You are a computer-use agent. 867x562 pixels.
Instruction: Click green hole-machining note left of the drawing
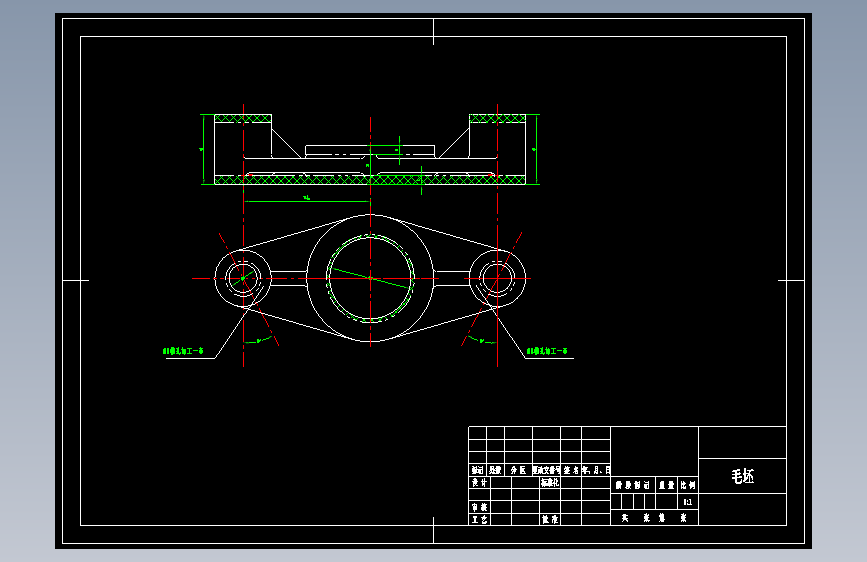tap(183, 351)
